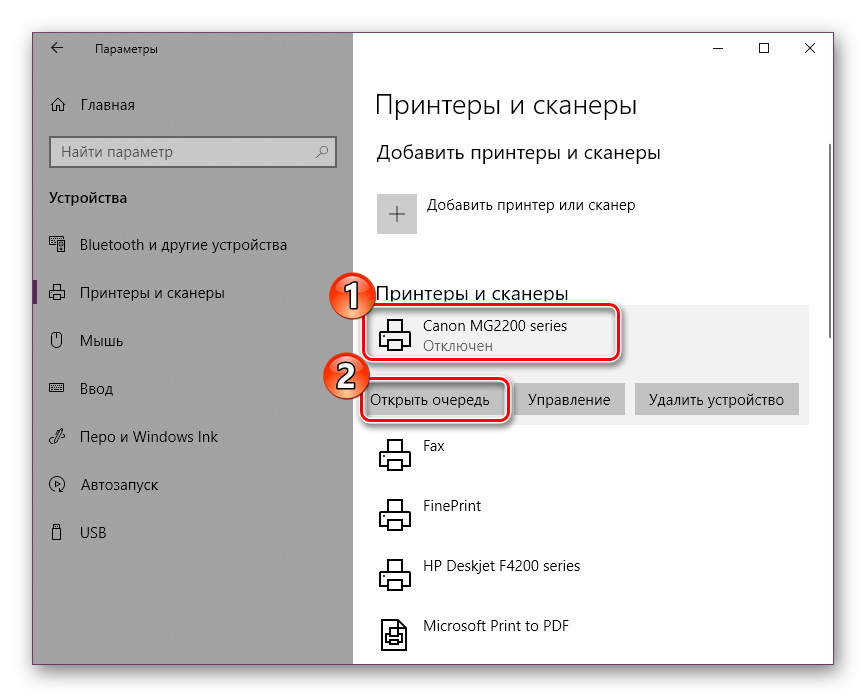Select the Fax printer icon
This screenshot has width=866, height=697.
[x=395, y=456]
